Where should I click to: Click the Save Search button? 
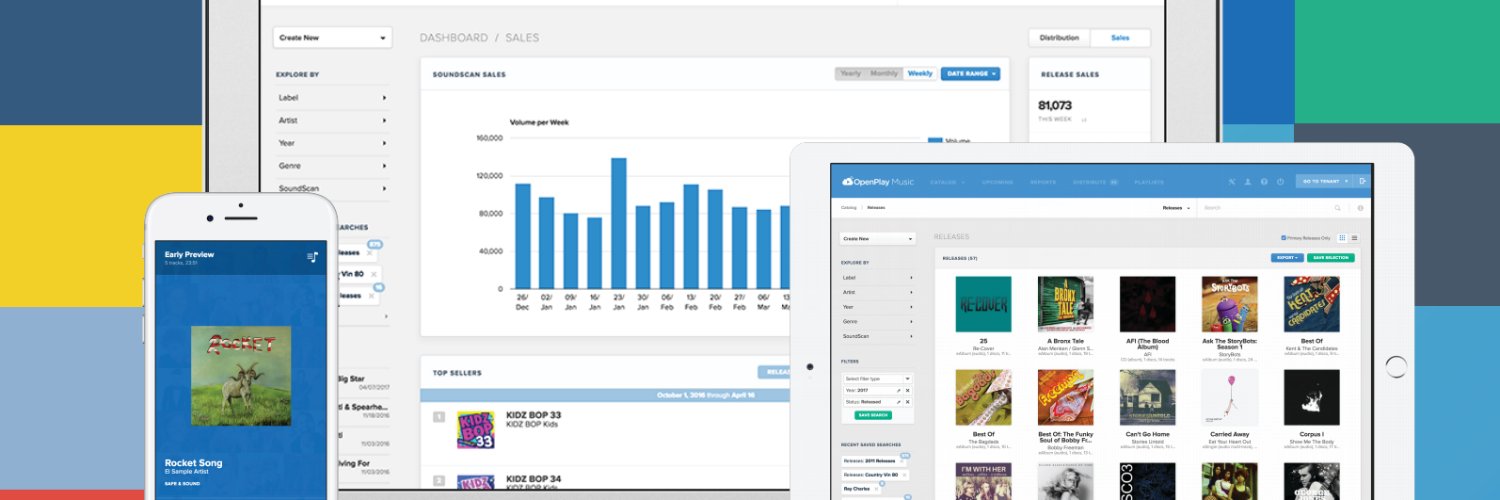click(873, 415)
